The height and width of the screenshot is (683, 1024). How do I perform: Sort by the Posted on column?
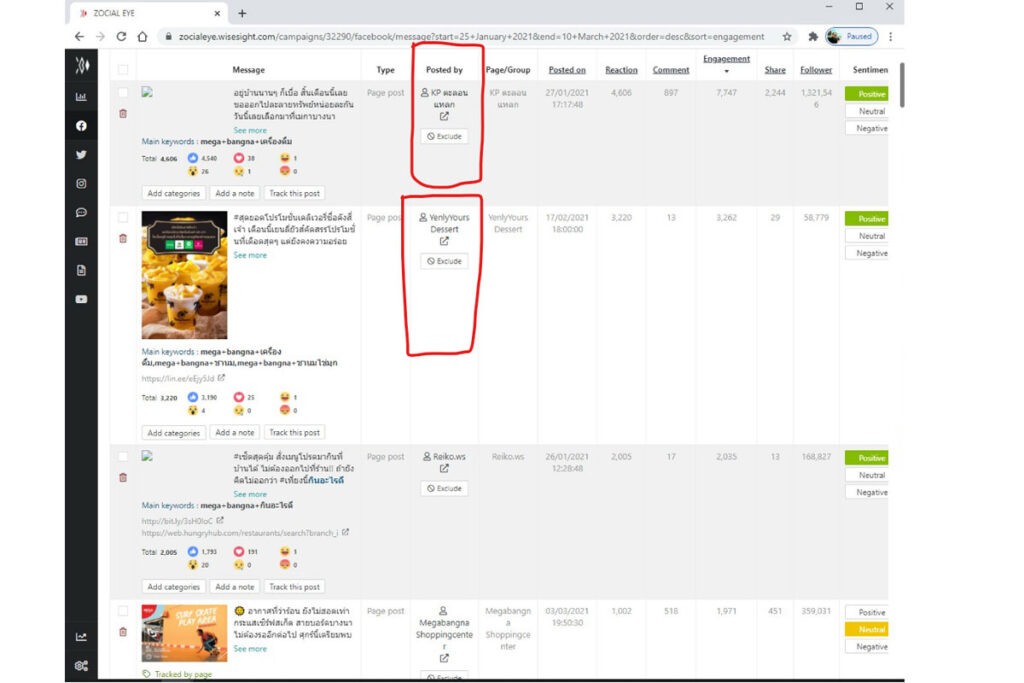(x=567, y=70)
